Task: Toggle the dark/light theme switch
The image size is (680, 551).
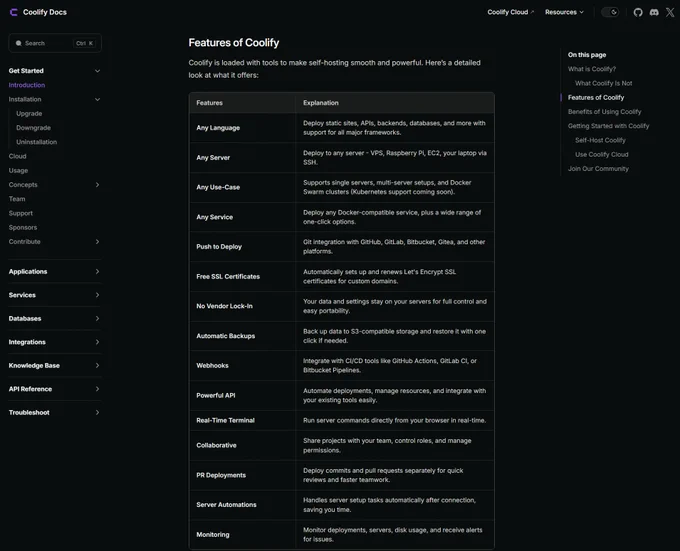Action: point(610,12)
